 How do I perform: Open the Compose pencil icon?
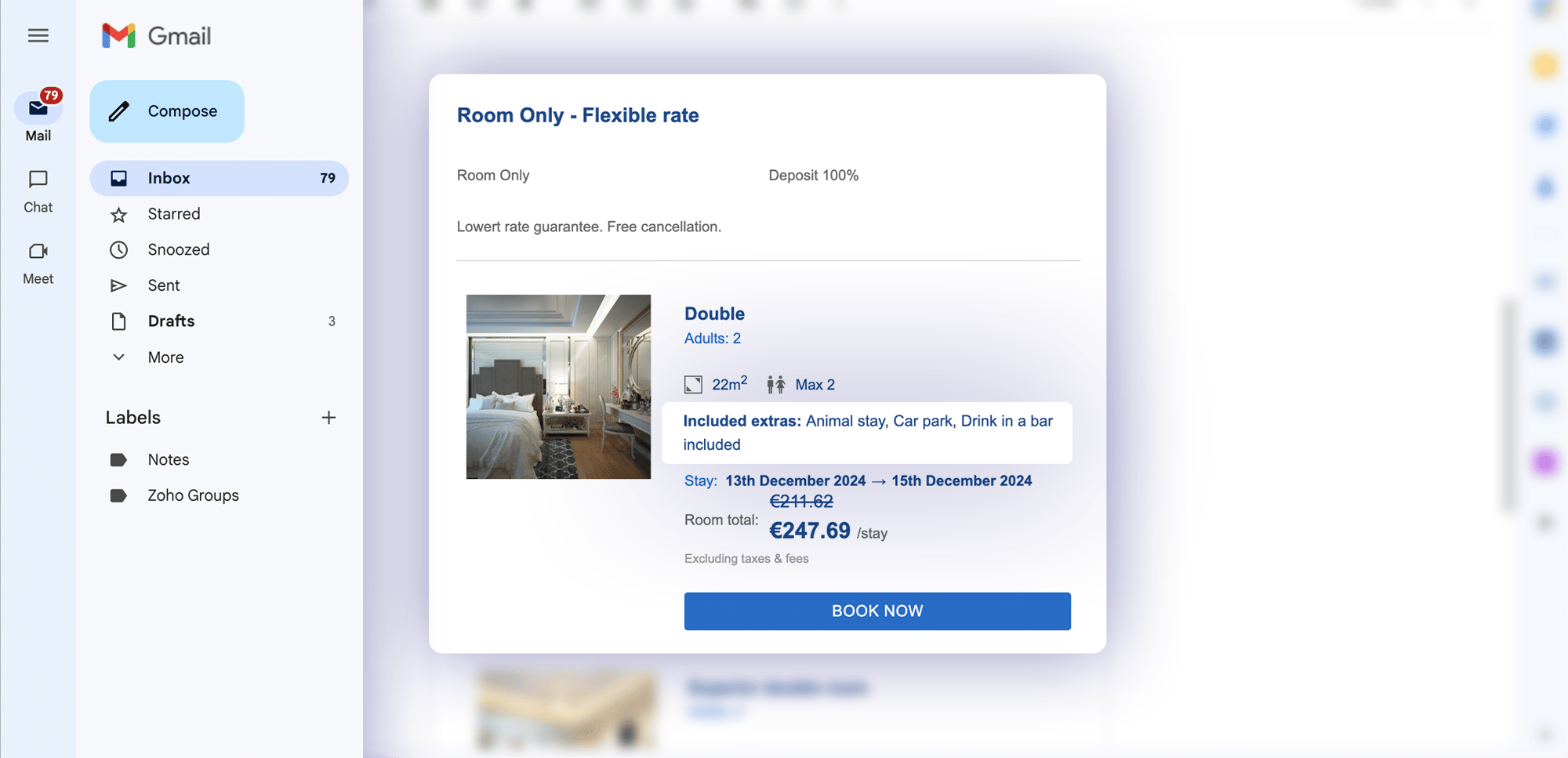[118, 111]
